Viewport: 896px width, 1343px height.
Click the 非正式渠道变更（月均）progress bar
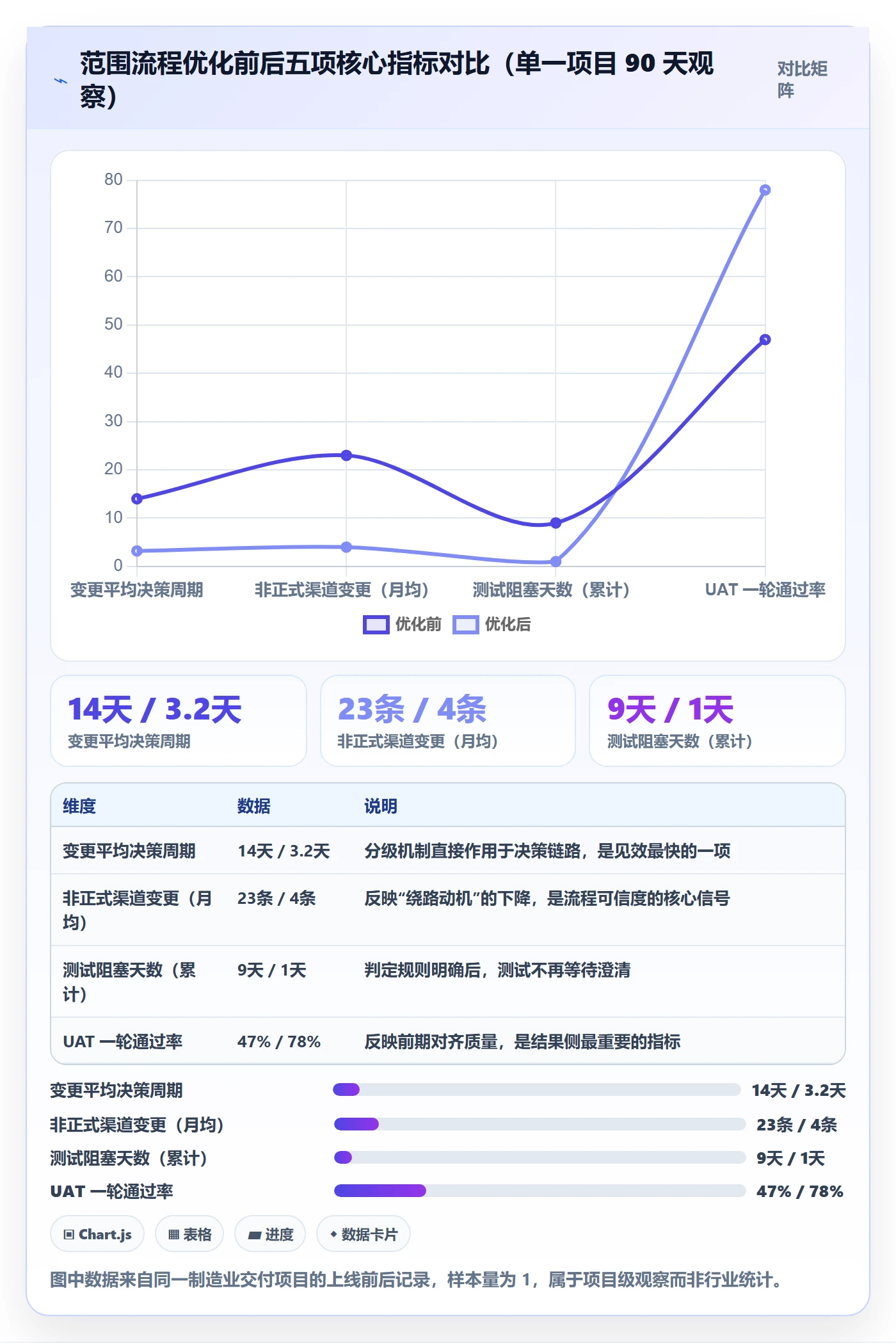pyautogui.click(x=540, y=1123)
